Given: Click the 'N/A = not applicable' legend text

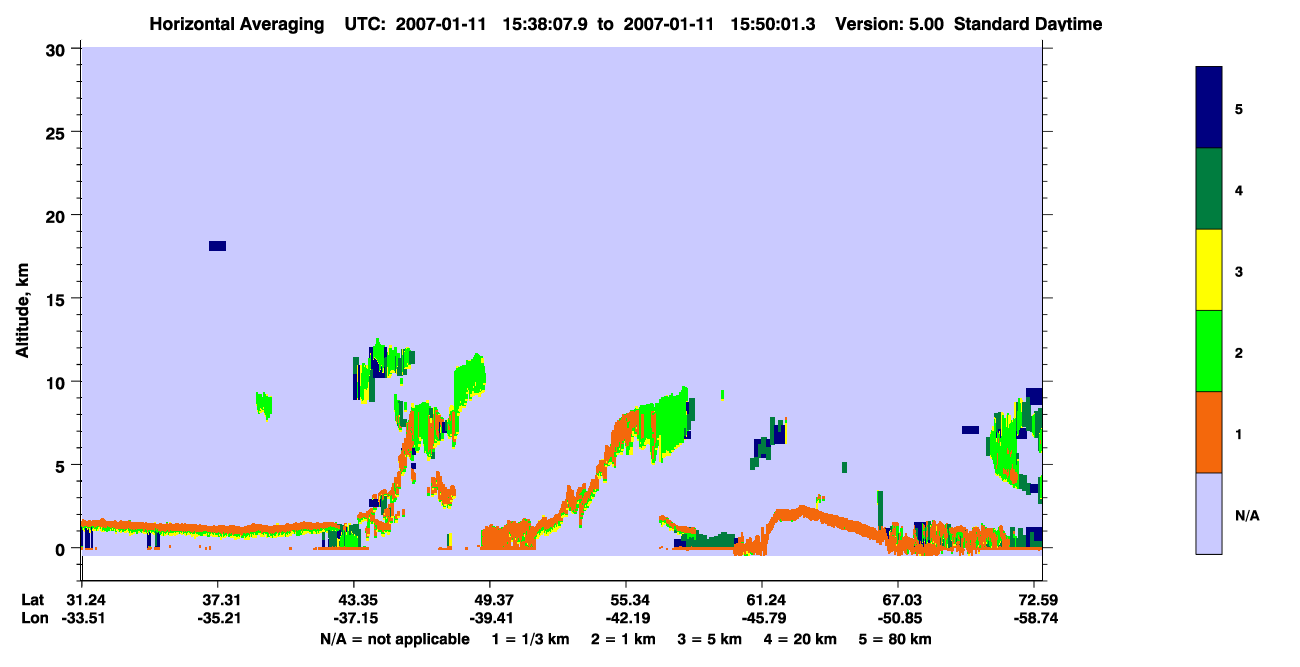Looking at the screenshot, I should [394, 639].
